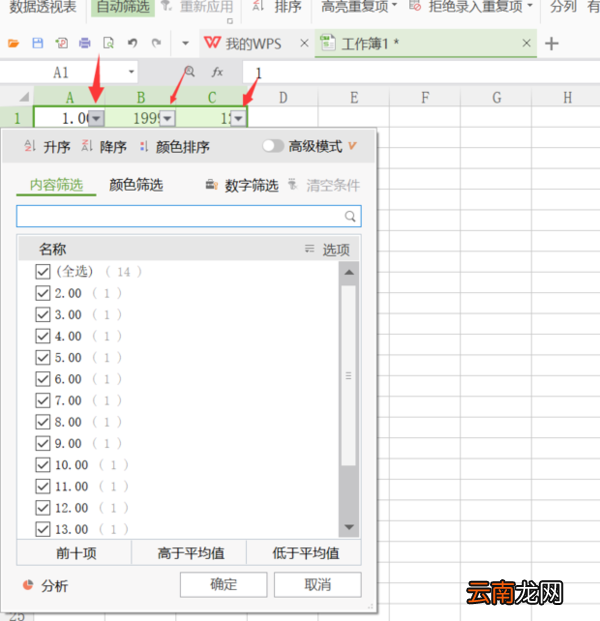Open filter dropdown in cell C1

point(238,118)
